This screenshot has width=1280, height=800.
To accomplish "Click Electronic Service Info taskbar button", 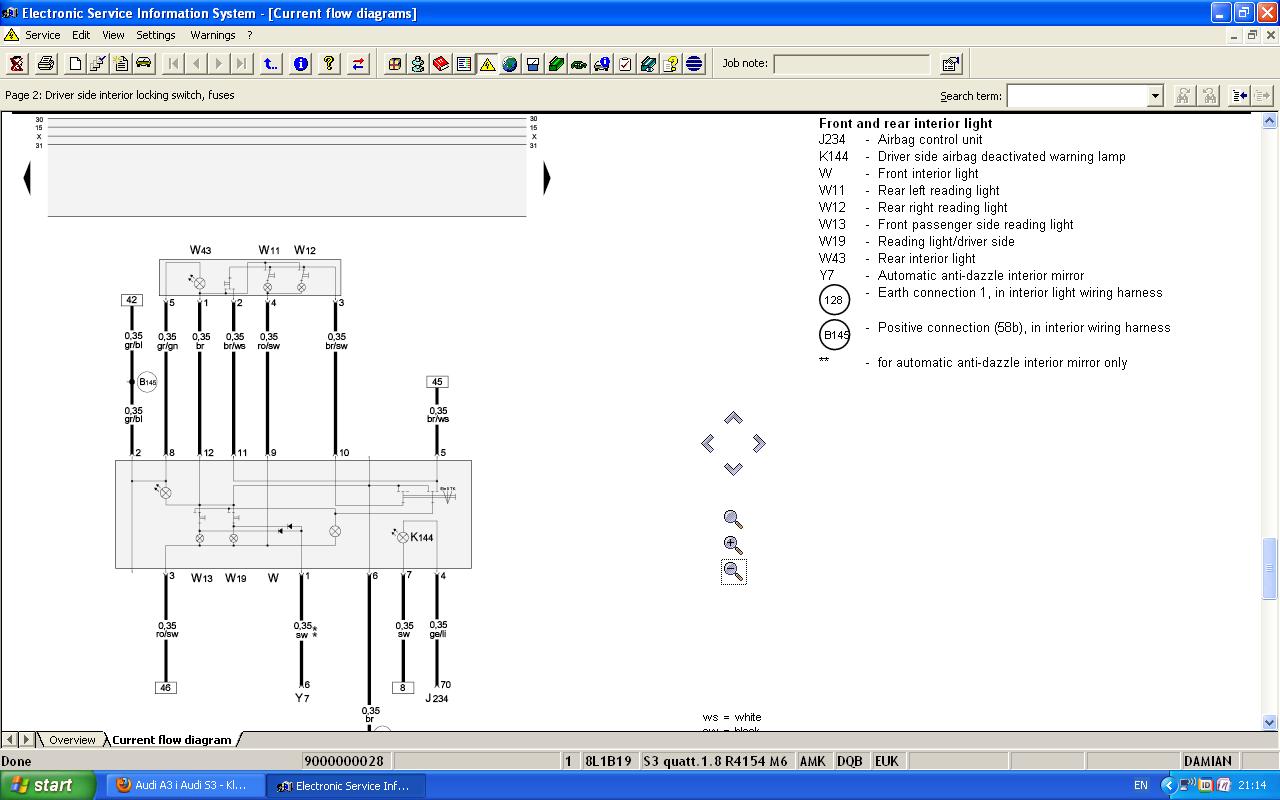I will tap(346, 785).
